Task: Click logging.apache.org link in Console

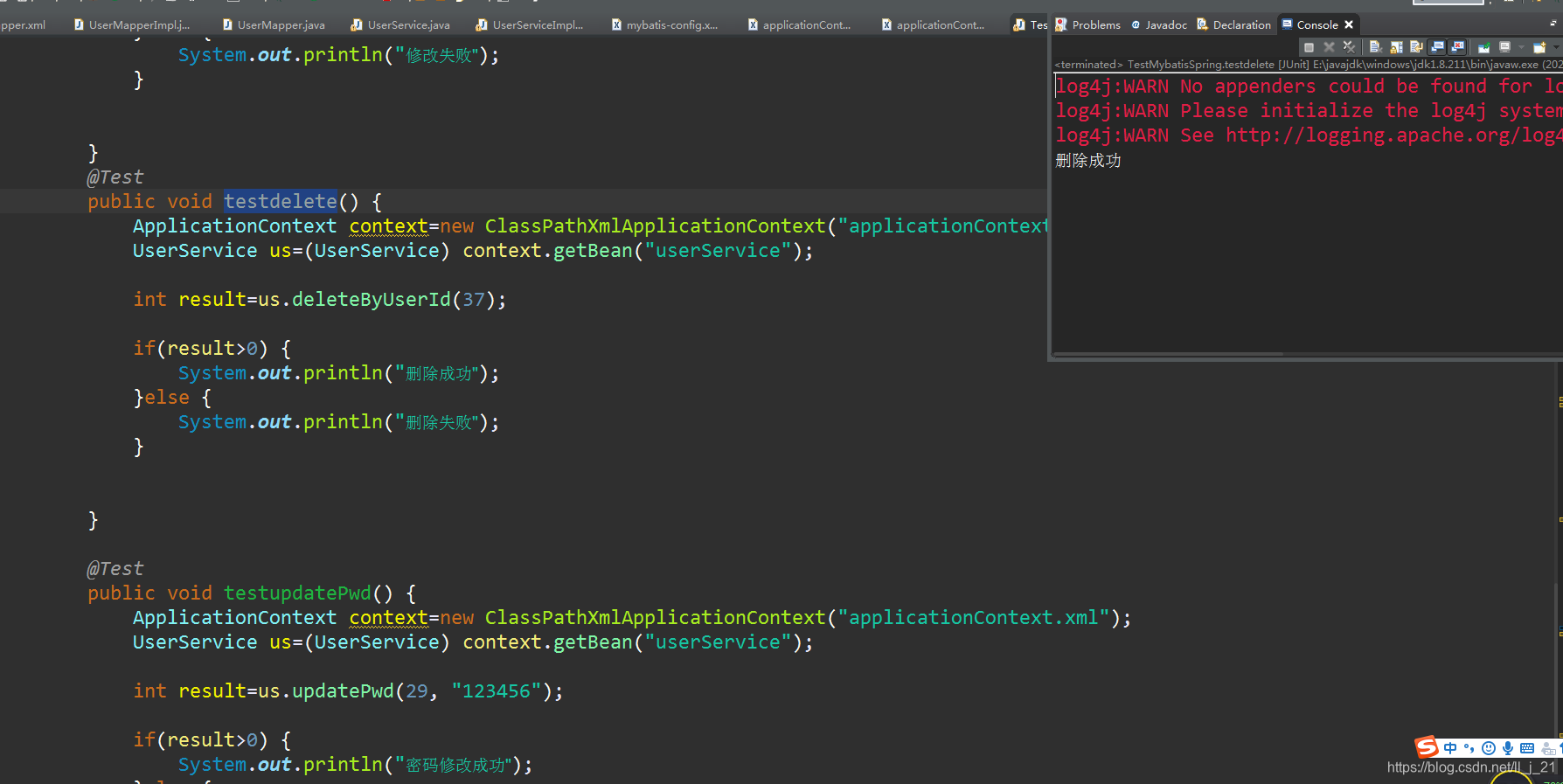Action: (x=1393, y=135)
